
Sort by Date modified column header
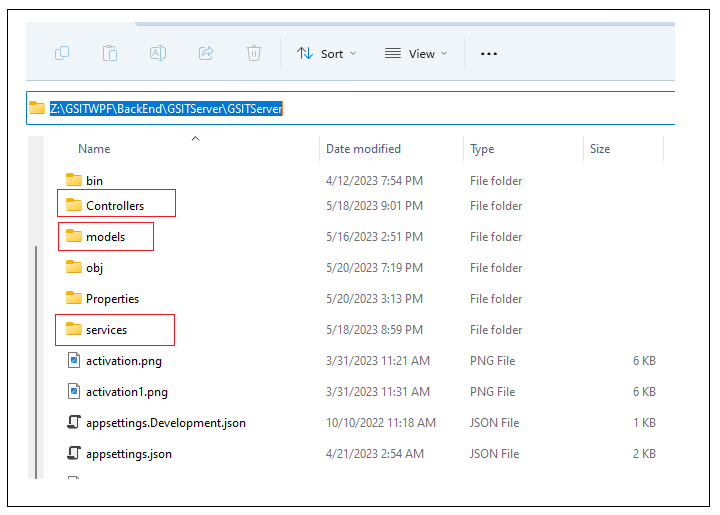[x=363, y=149]
